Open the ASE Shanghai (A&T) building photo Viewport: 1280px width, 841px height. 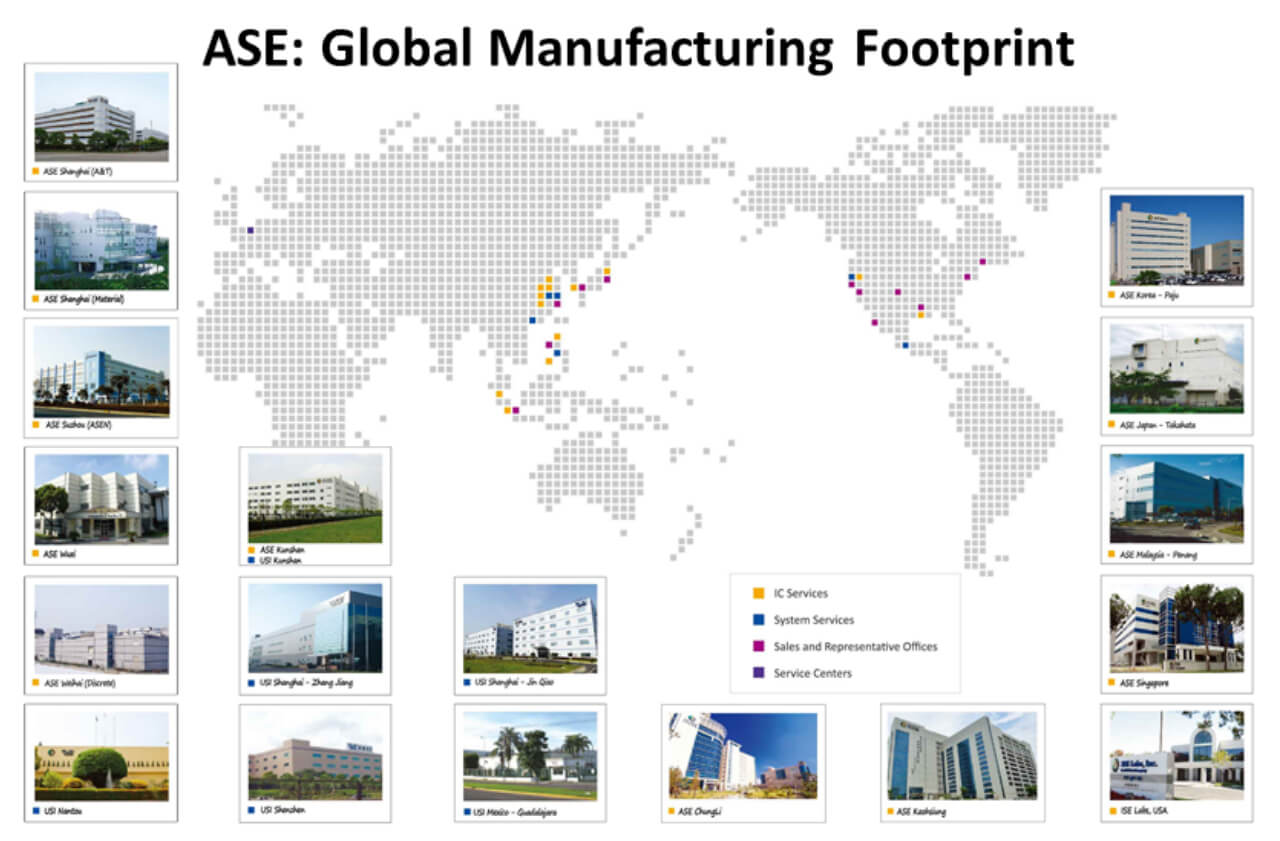point(101,116)
